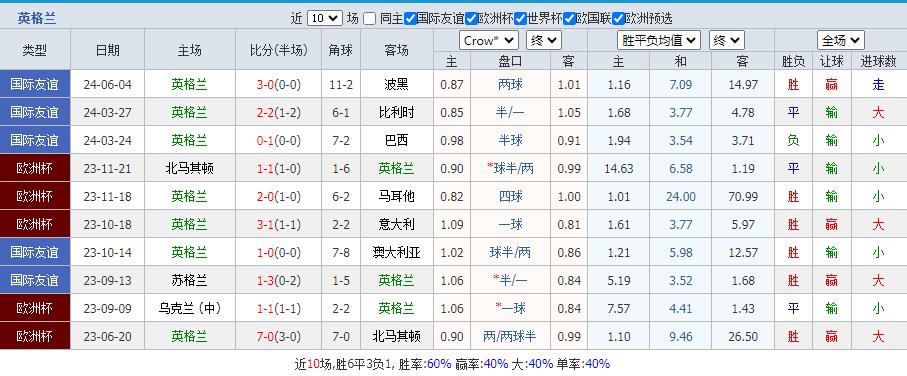
Task: Click corner count 7-8 in the 澳大利亚 row
Action: coord(341,252)
